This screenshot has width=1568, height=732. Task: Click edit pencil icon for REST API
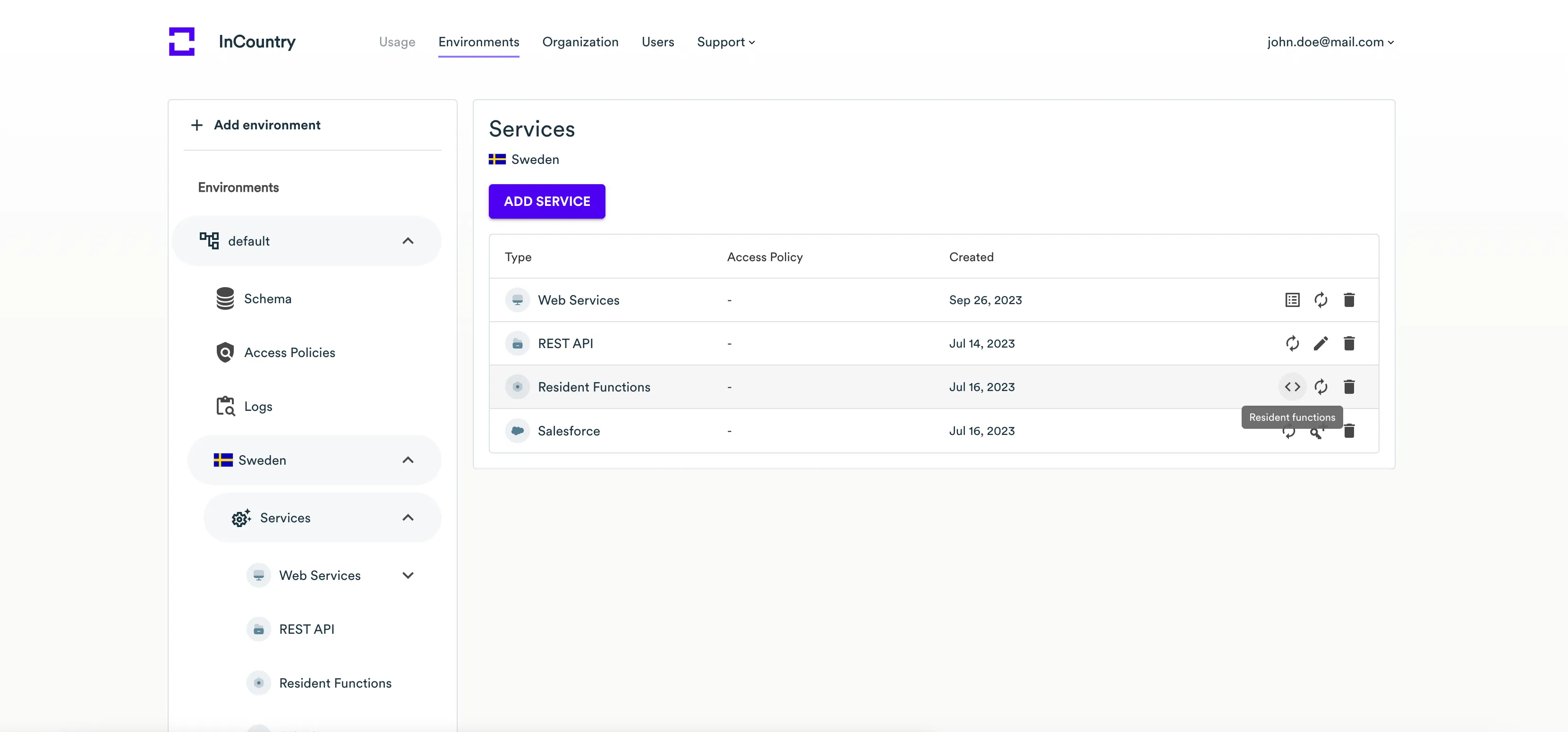[x=1320, y=344]
